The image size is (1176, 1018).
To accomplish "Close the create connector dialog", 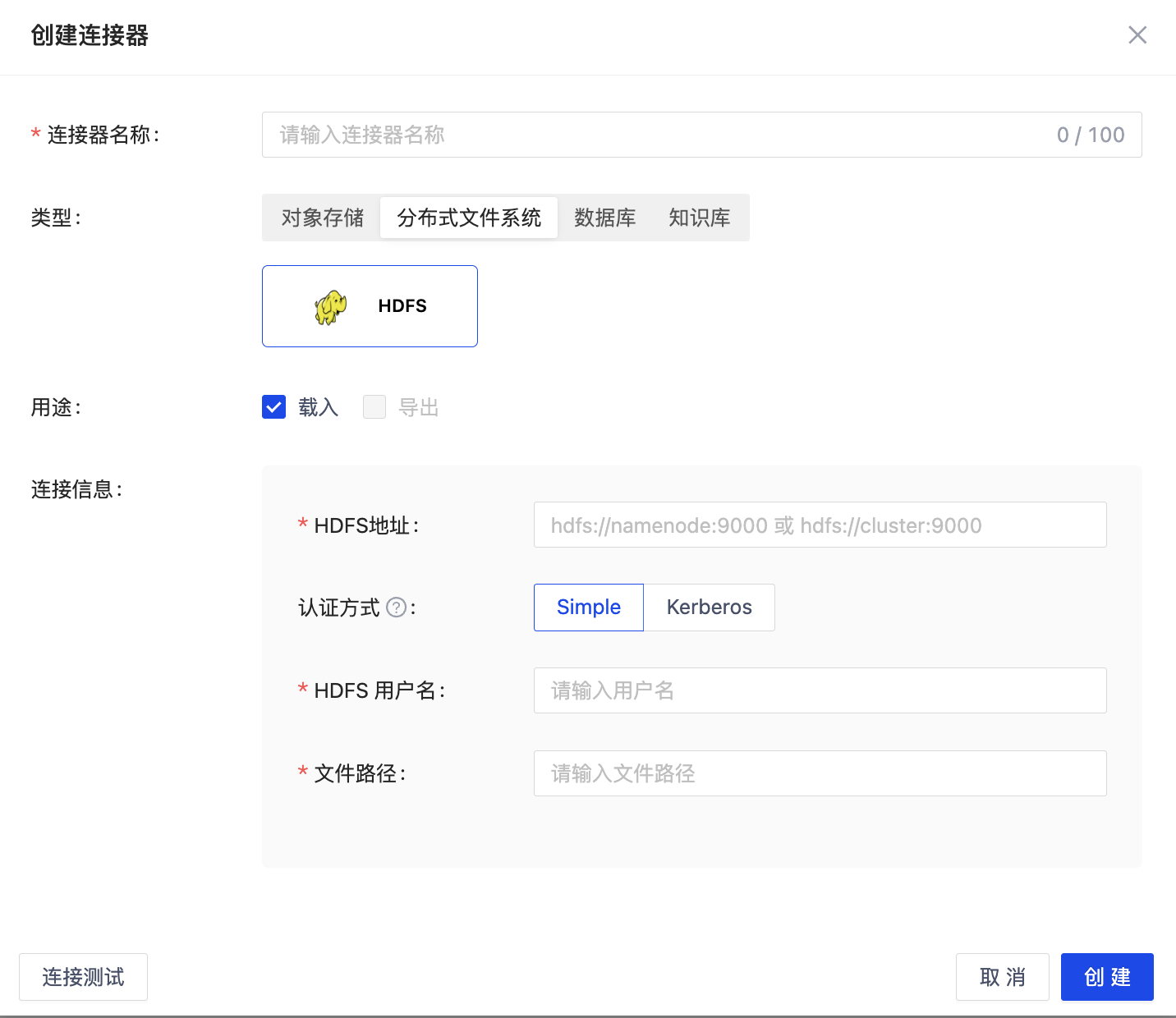I will pos(1137,35).
